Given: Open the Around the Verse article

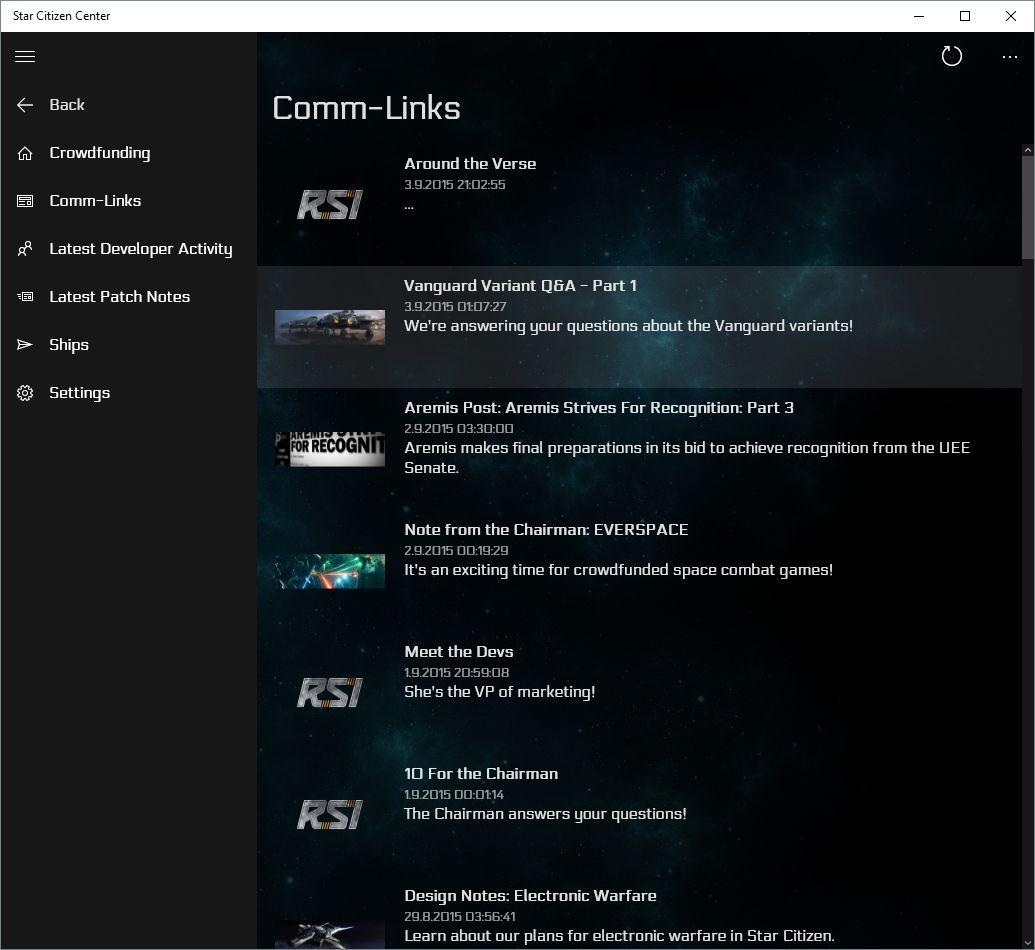Looking at the screenshot, I should coord(639,205).
